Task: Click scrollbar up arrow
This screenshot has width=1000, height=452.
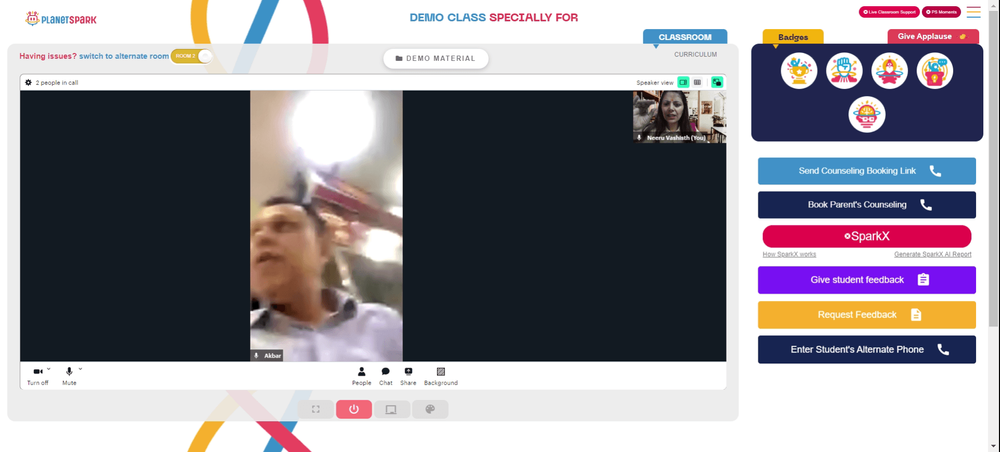Action: [x=994, y=5]
